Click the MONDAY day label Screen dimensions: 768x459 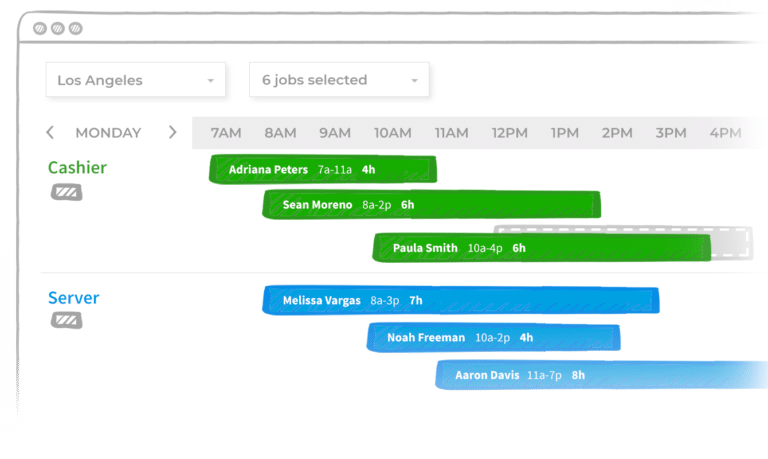tap(108, 132)
